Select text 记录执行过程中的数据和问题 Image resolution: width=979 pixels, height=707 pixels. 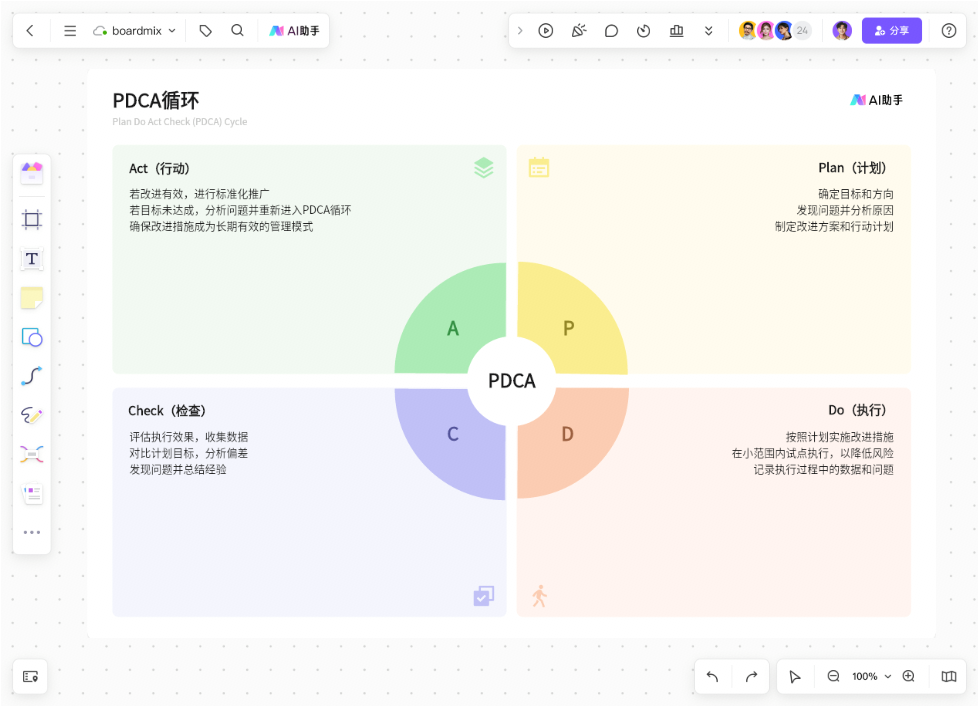pyautogui.click(x=823, y=469)
